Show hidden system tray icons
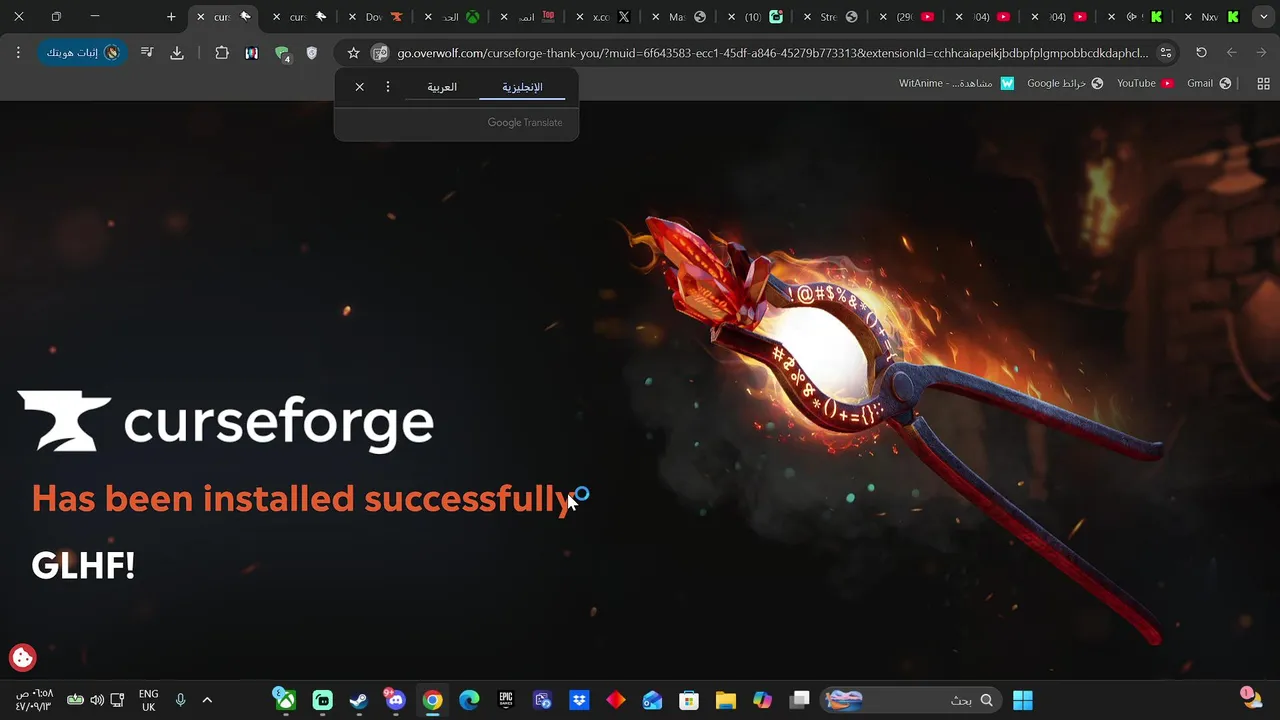 [207, 700]
